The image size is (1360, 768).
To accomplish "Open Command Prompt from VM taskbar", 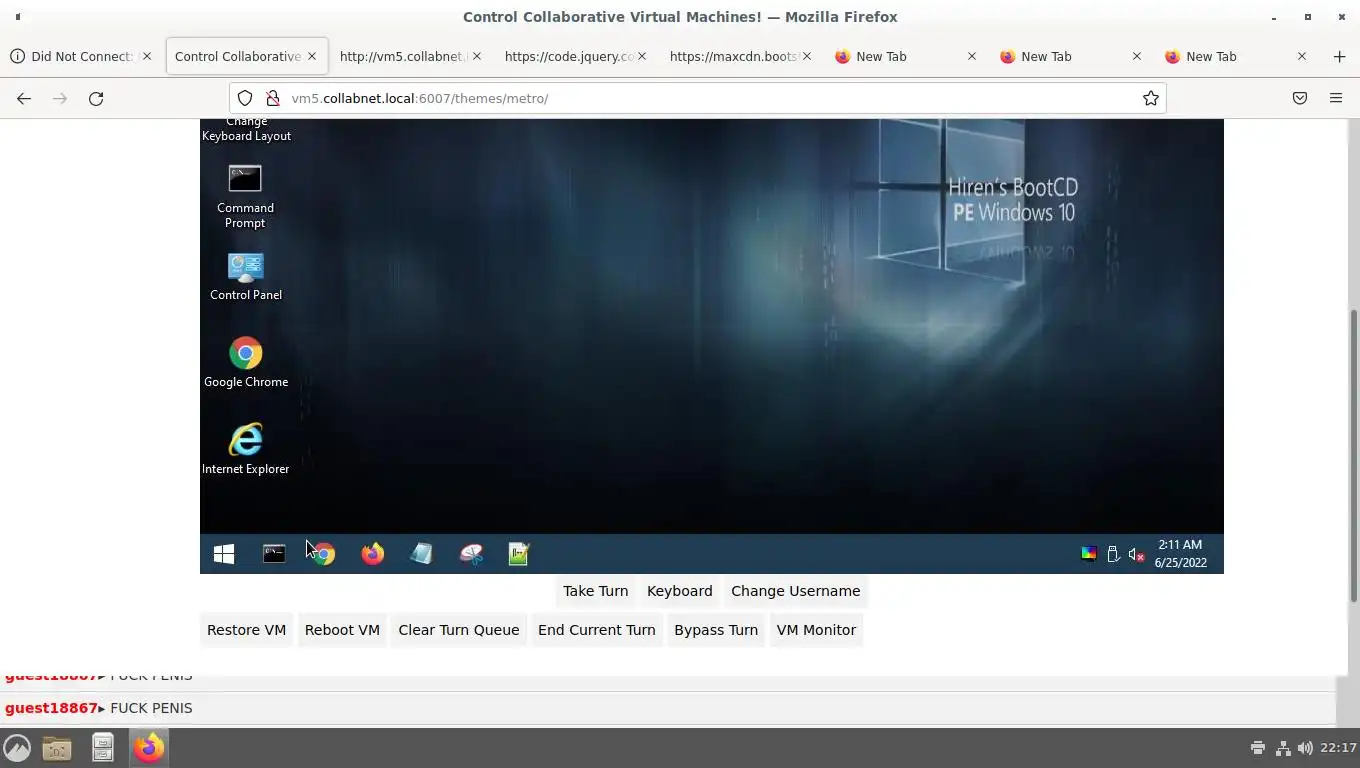I will pyautogui.click(x=273, y=554).
